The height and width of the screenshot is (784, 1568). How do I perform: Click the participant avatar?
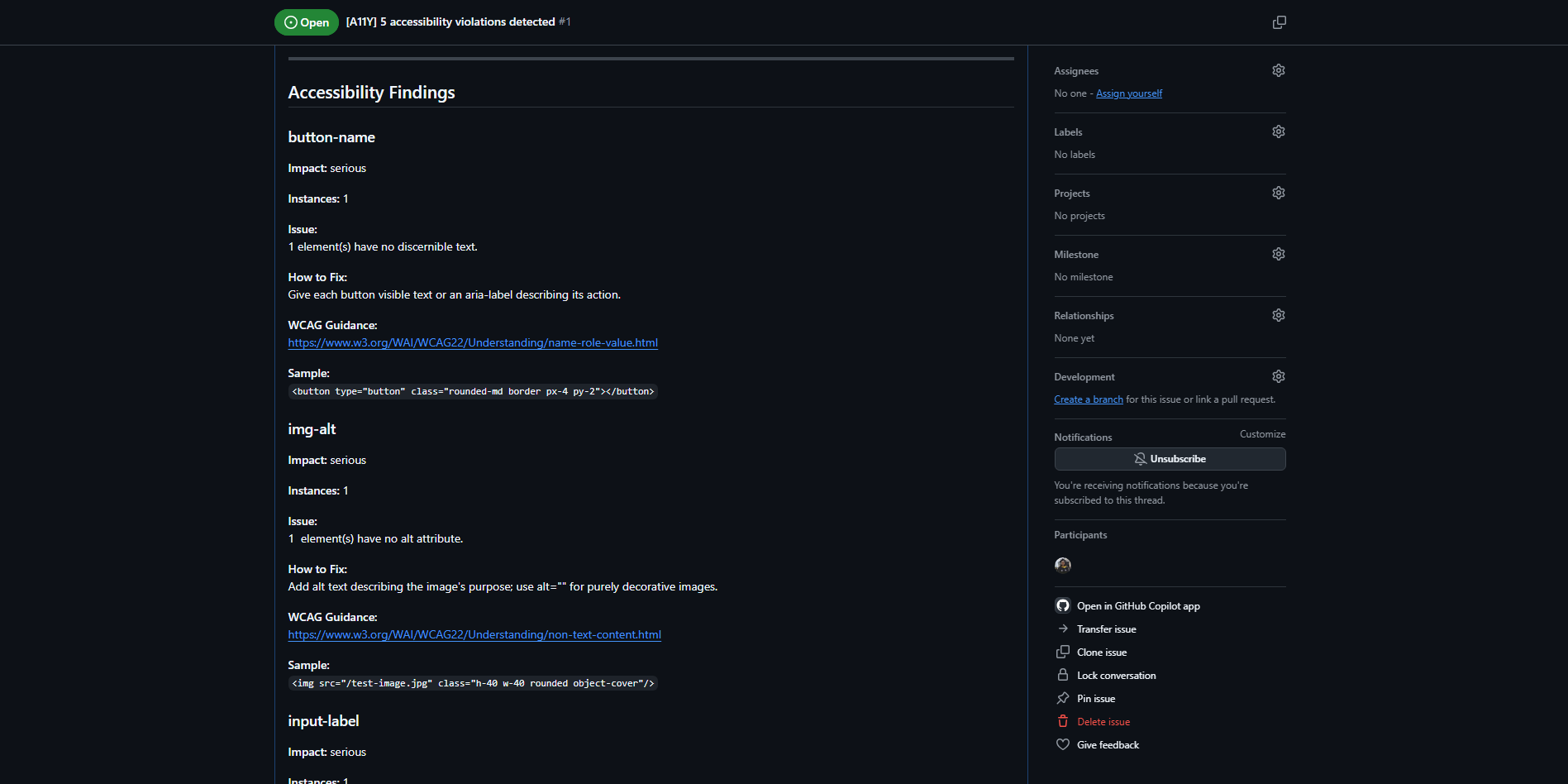coord(1063,565)
